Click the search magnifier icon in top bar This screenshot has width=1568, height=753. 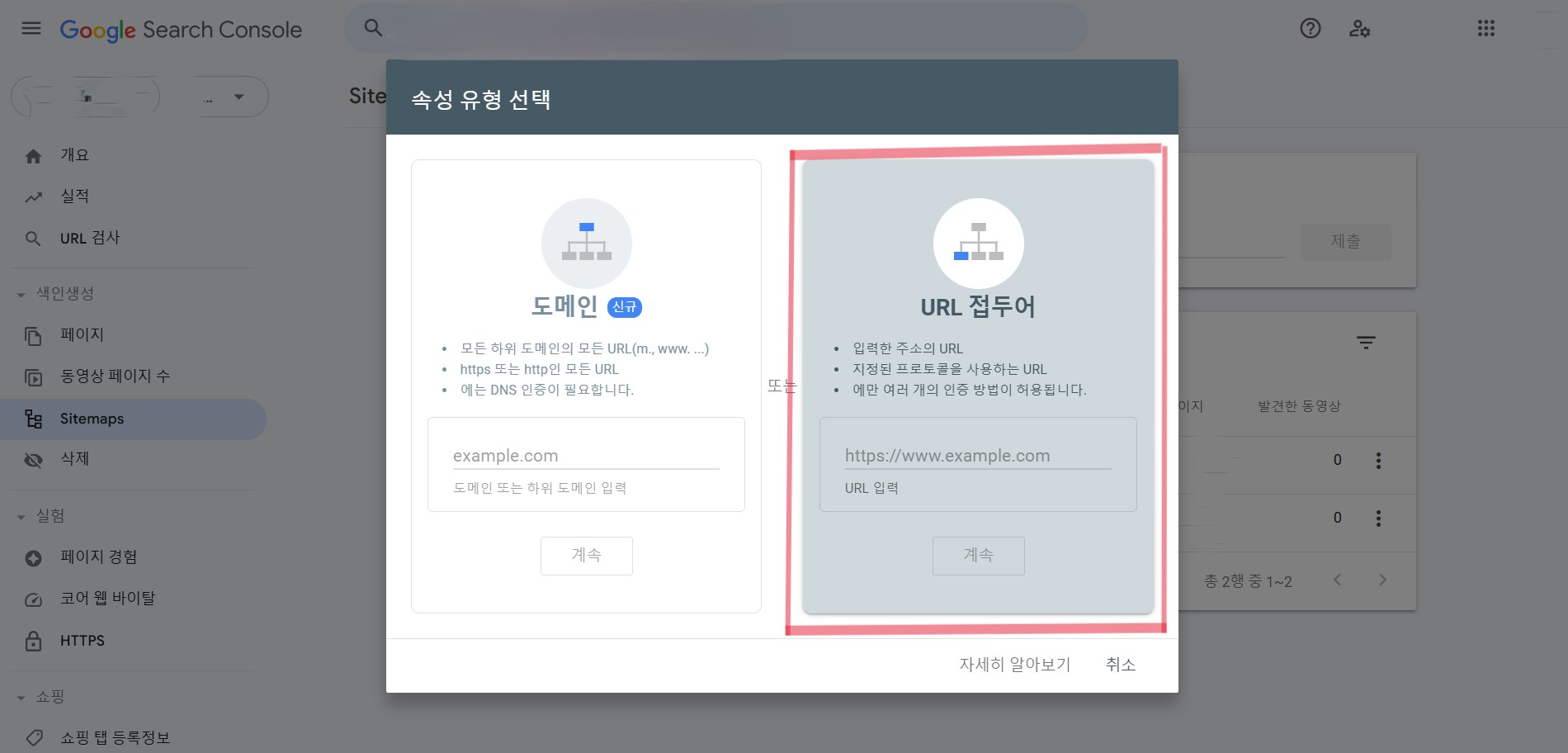point(373,28)
